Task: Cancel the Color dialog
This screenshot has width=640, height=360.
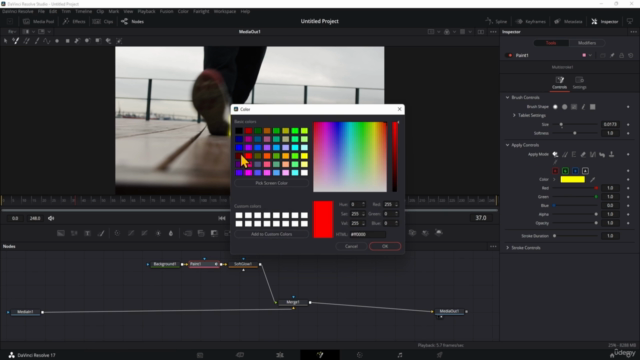Action: pos(351,247)
